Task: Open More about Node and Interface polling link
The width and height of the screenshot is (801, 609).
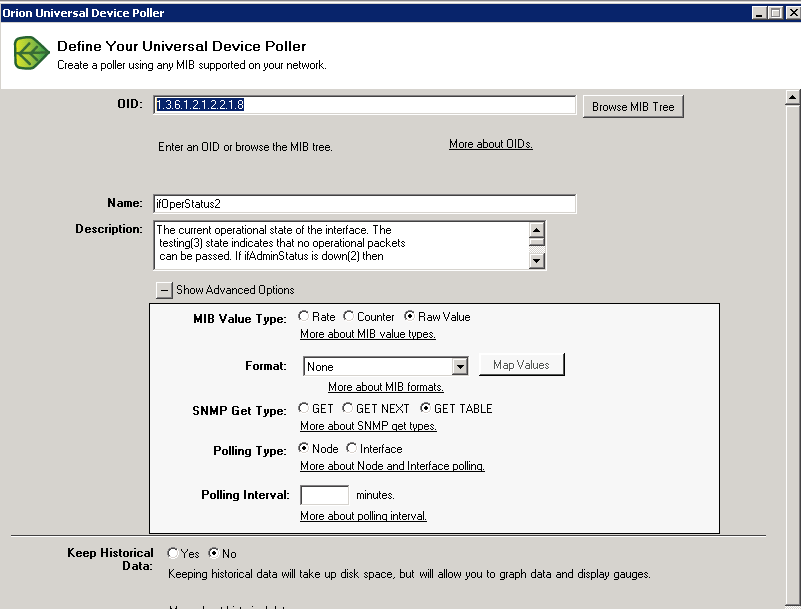Action: point(392,466)
